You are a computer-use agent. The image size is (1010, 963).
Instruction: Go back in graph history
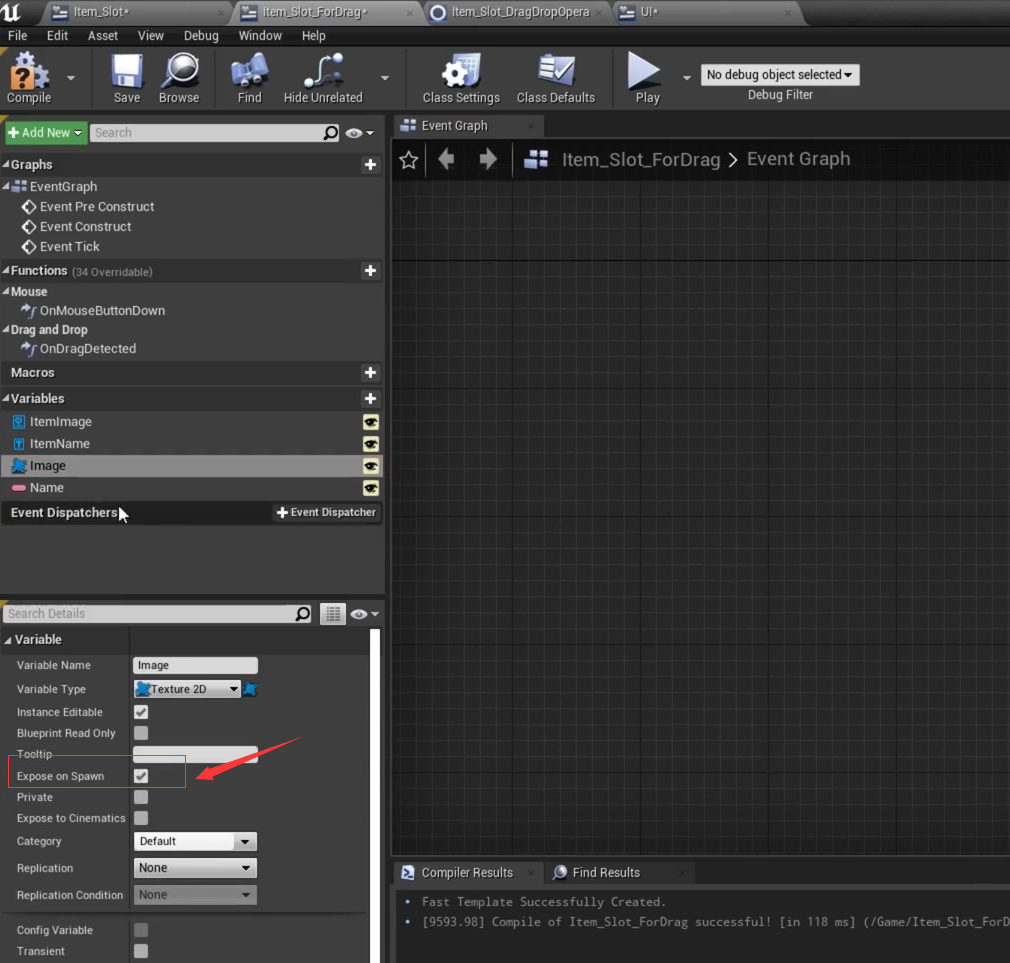446,158
